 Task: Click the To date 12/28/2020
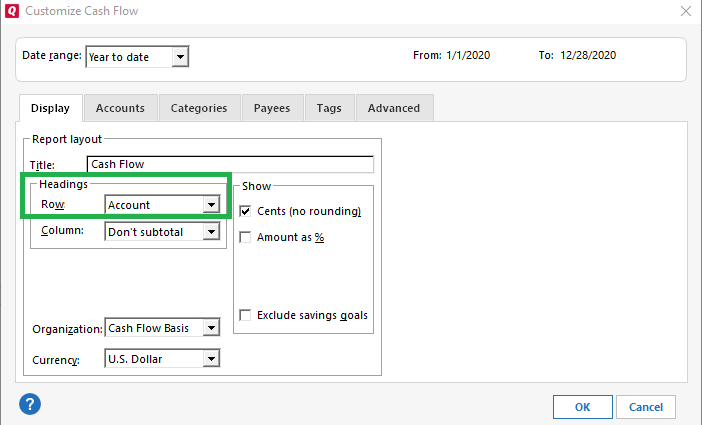tap(588, 55)
